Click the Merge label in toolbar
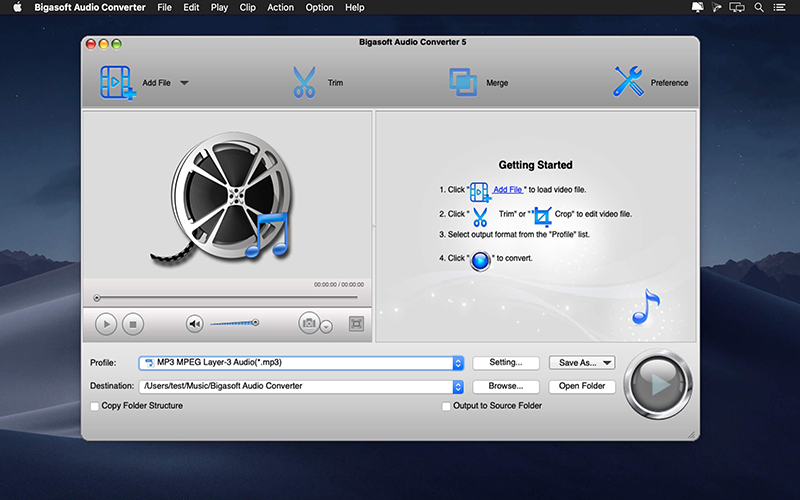The image size is (800, 500). pos(497,83)
